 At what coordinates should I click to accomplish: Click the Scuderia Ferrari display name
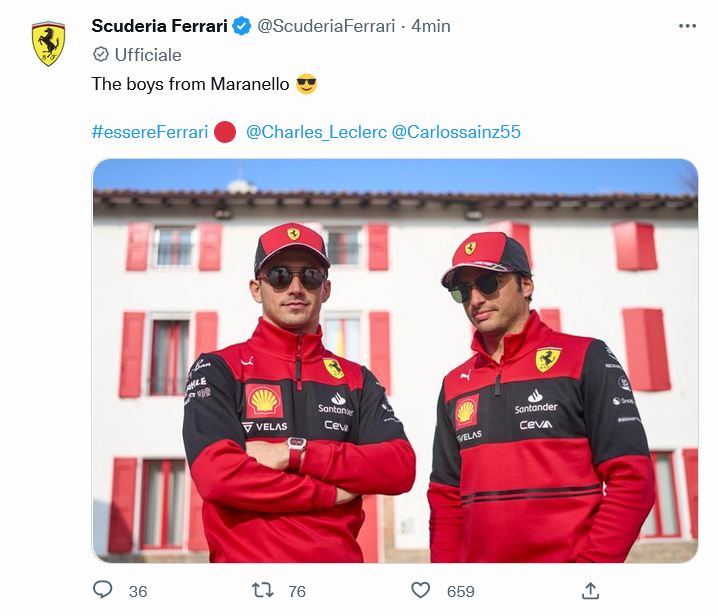coord(159,26)
